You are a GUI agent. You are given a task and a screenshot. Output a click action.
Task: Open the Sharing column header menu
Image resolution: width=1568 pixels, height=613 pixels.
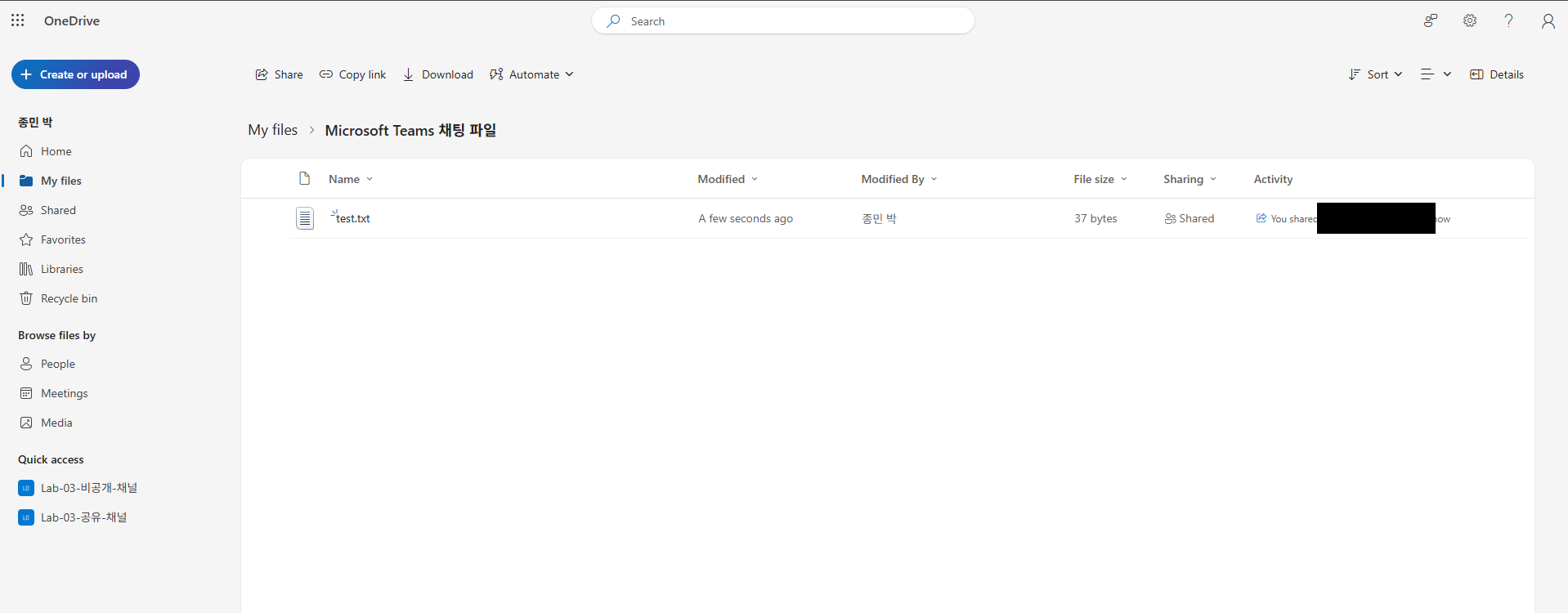tap(1190, 179)
